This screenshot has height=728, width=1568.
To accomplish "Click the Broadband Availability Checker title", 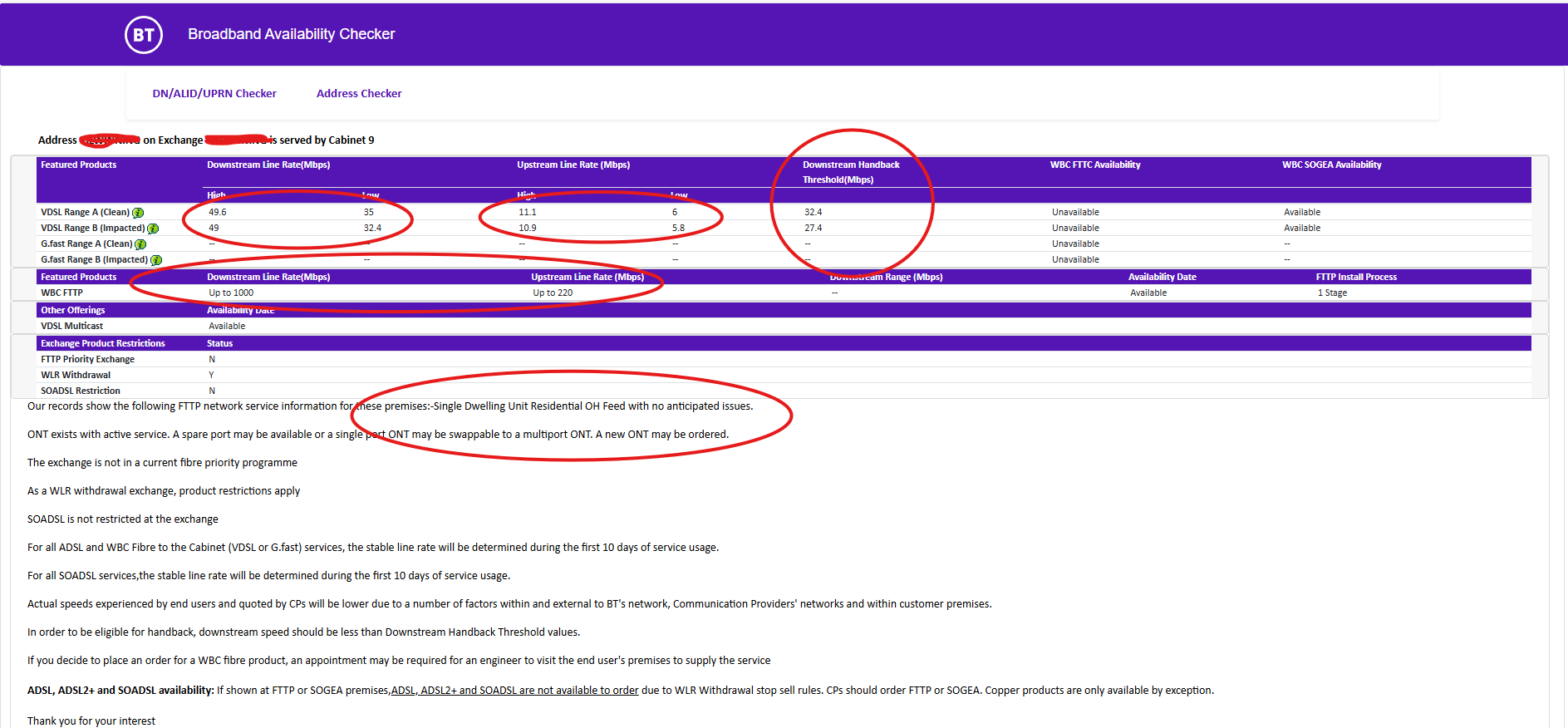I will 291,34.
